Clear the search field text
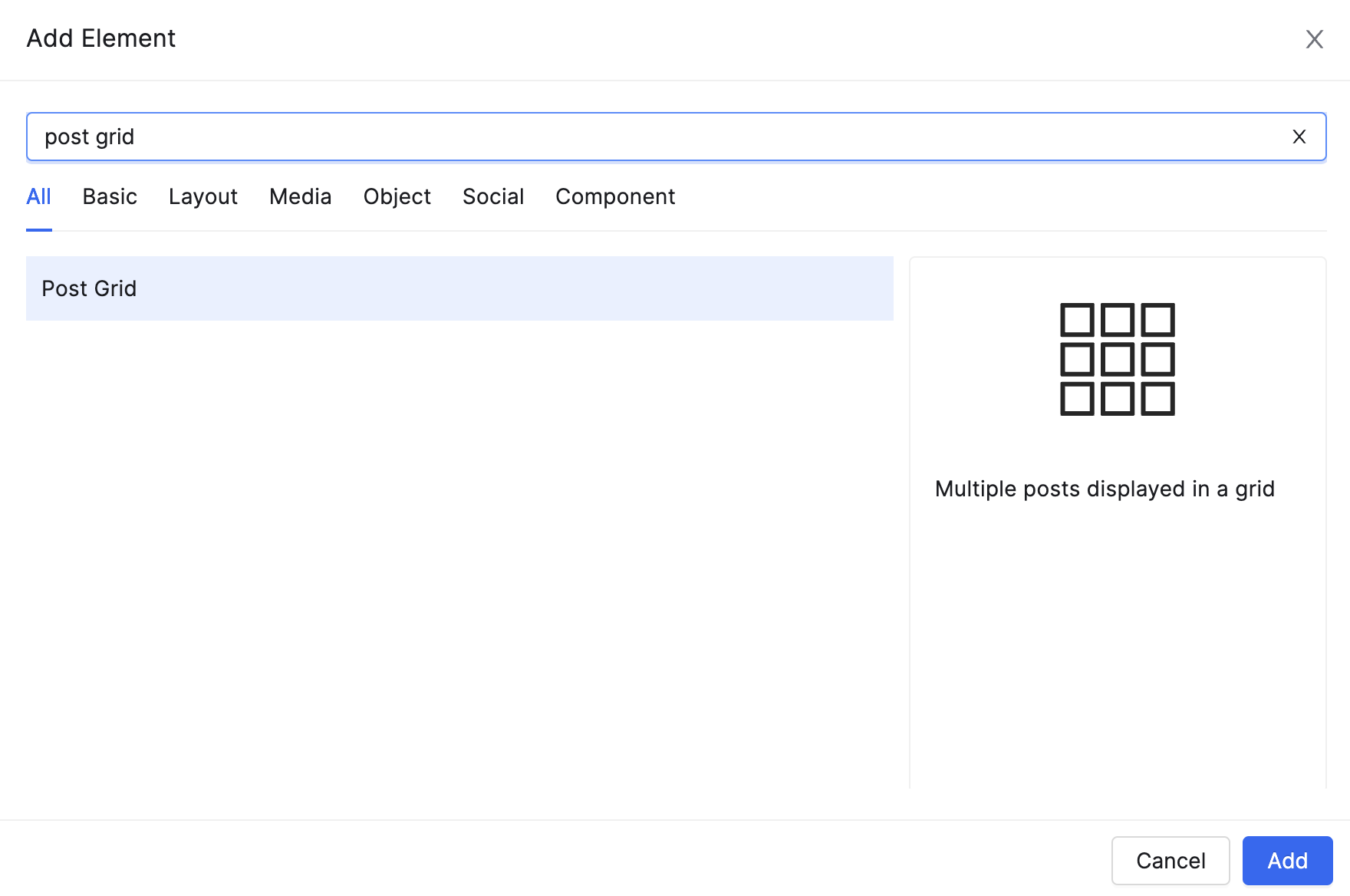 [x=1299, y=137]
